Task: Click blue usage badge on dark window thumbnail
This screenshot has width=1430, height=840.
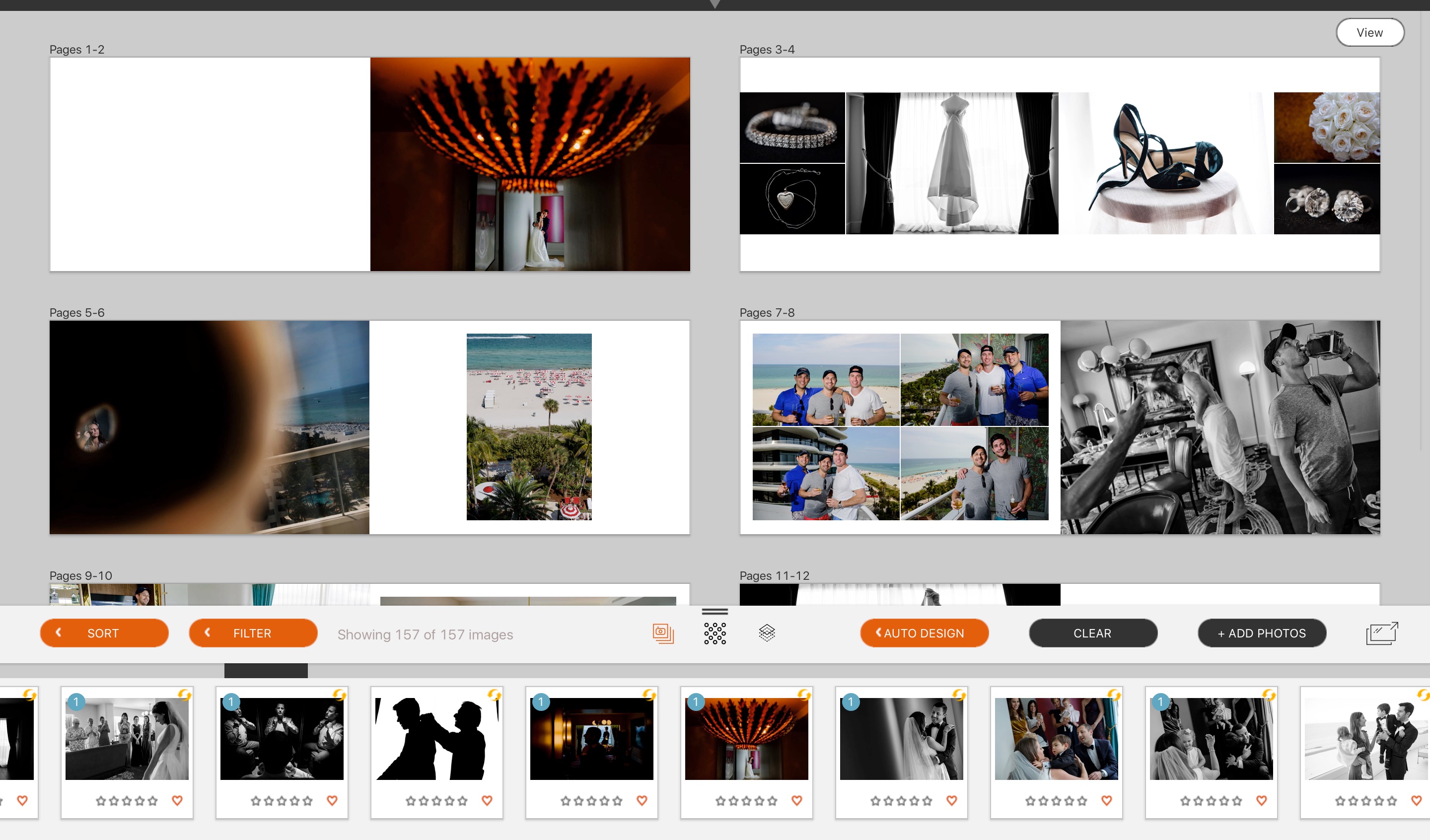Action: coord(541,702)
